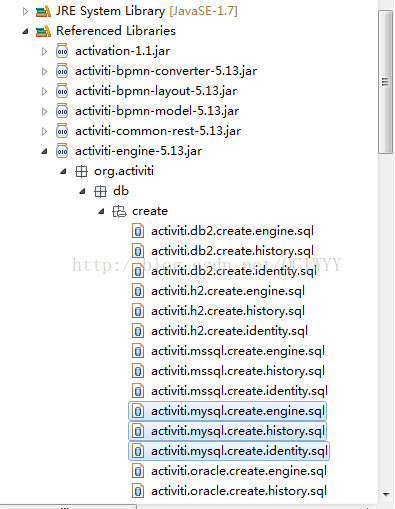Click file icon of activiti.db2.create.history.sql
Viewport: 395px width, 509px height.
(x=138, y=251)
